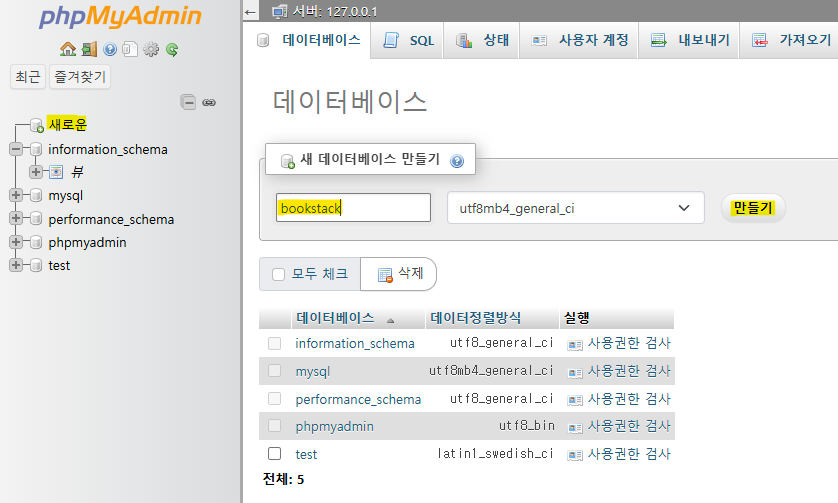Open information_schema link in database table
Image resolution: width=838 pixels, height=503 pixels.
[x=355, y=343]
